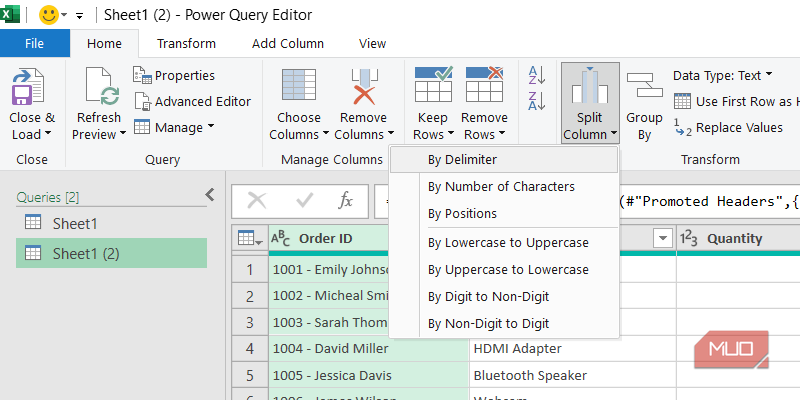Collapse the Queries pane with the chevron
The image size is (800, 400).
(210, 194)
